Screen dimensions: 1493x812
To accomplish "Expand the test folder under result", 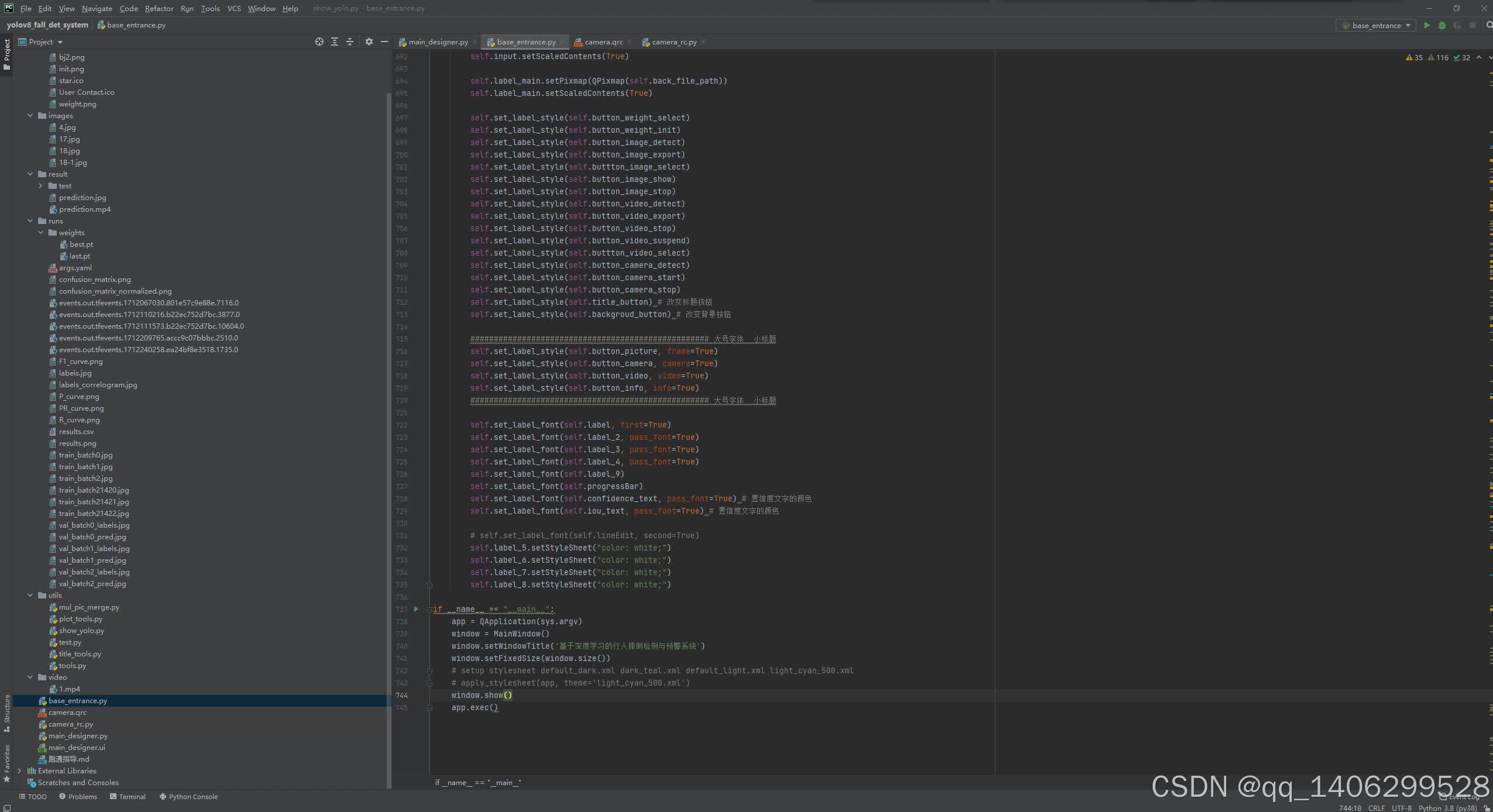I will point(41,186).
